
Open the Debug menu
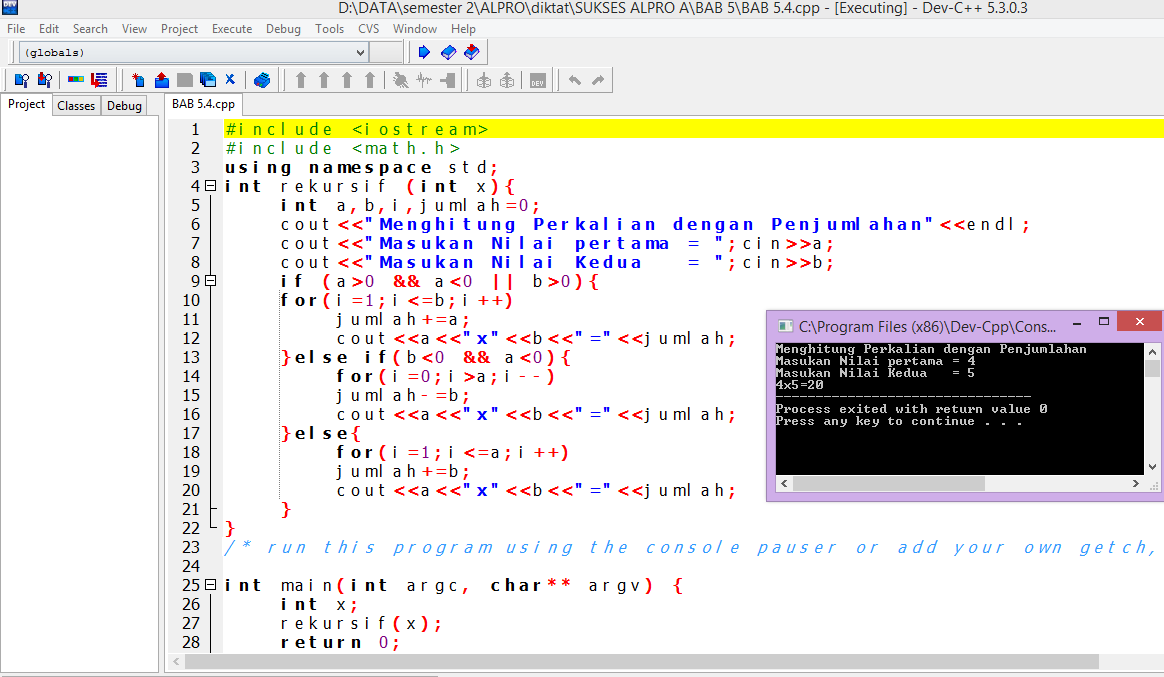coord(283,29)
